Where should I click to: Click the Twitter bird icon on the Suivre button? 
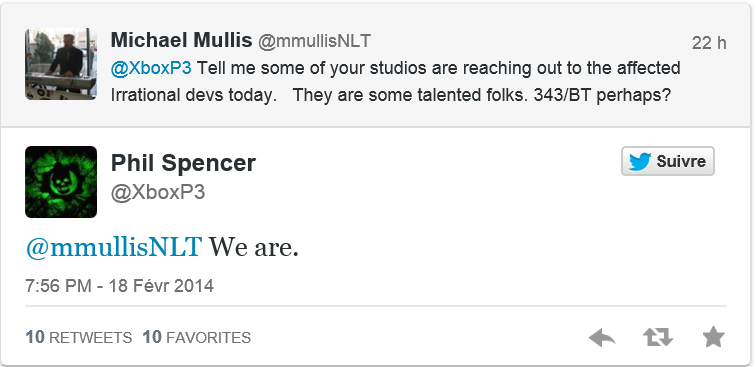click(640, 162)
